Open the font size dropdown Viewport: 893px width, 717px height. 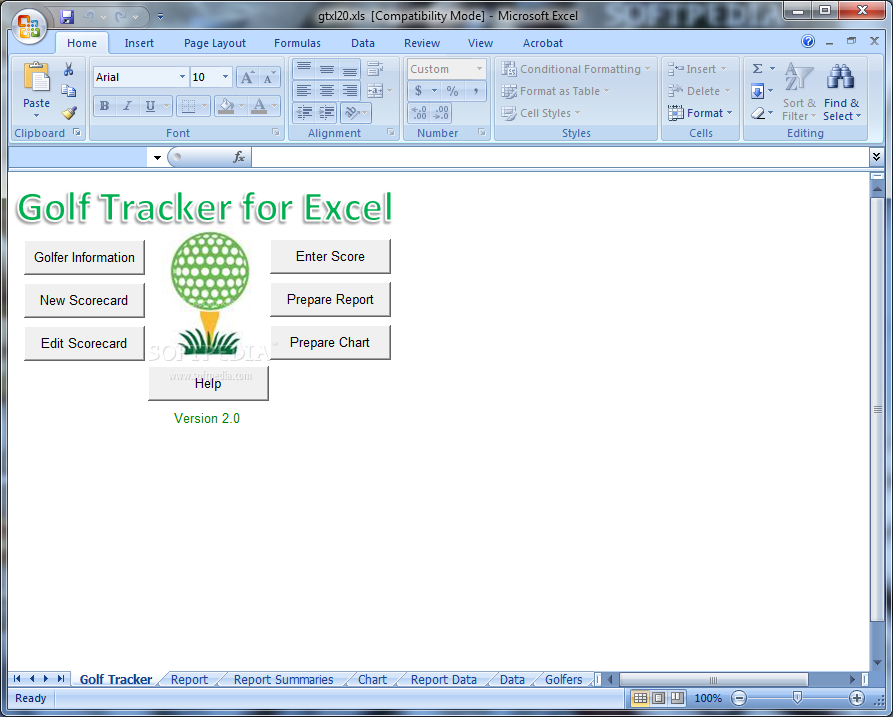pos(226,77)
